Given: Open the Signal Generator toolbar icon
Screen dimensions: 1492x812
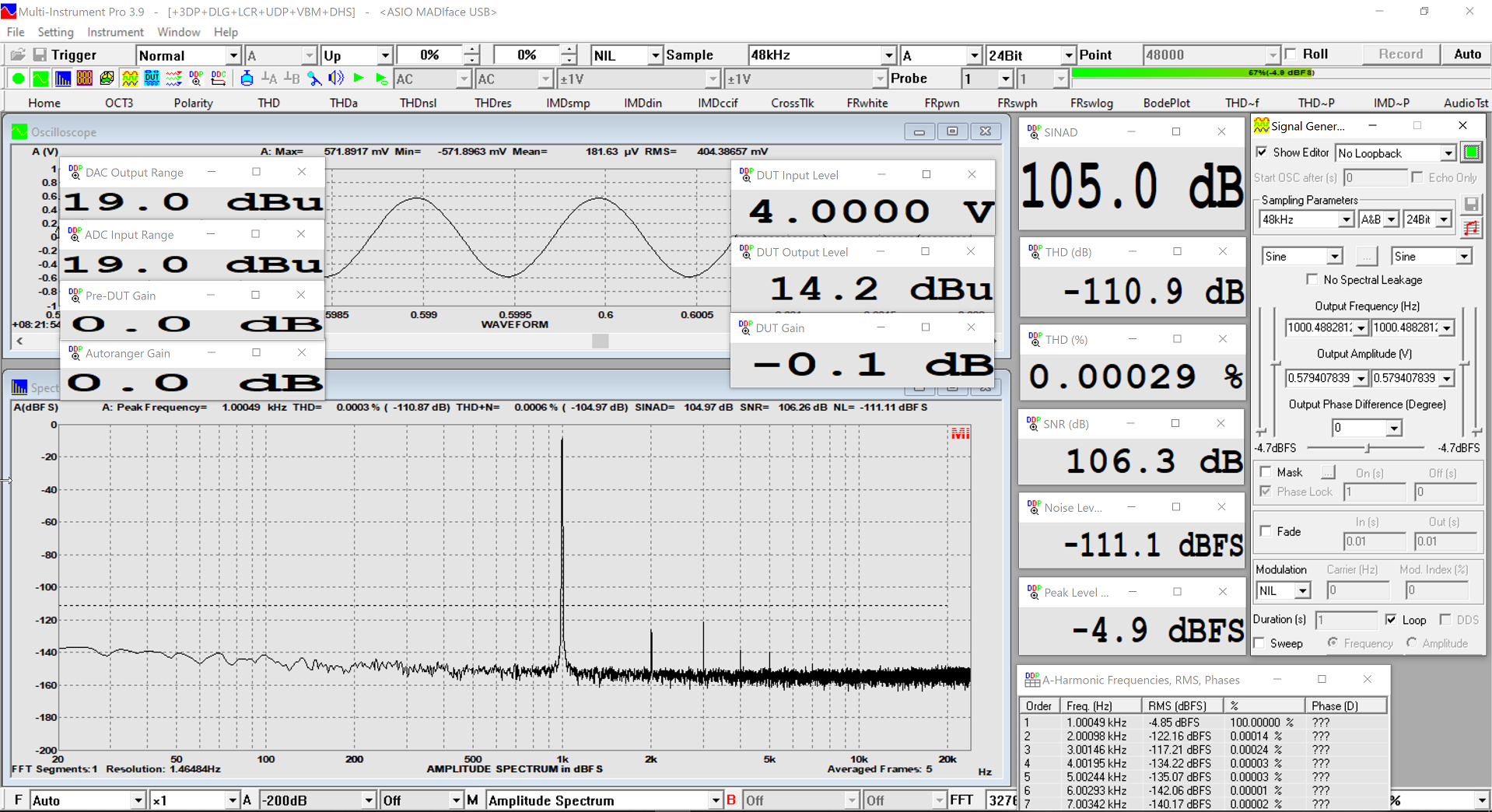Looking at the screenshot, I should pyautogui.click(x=130, y=79).
